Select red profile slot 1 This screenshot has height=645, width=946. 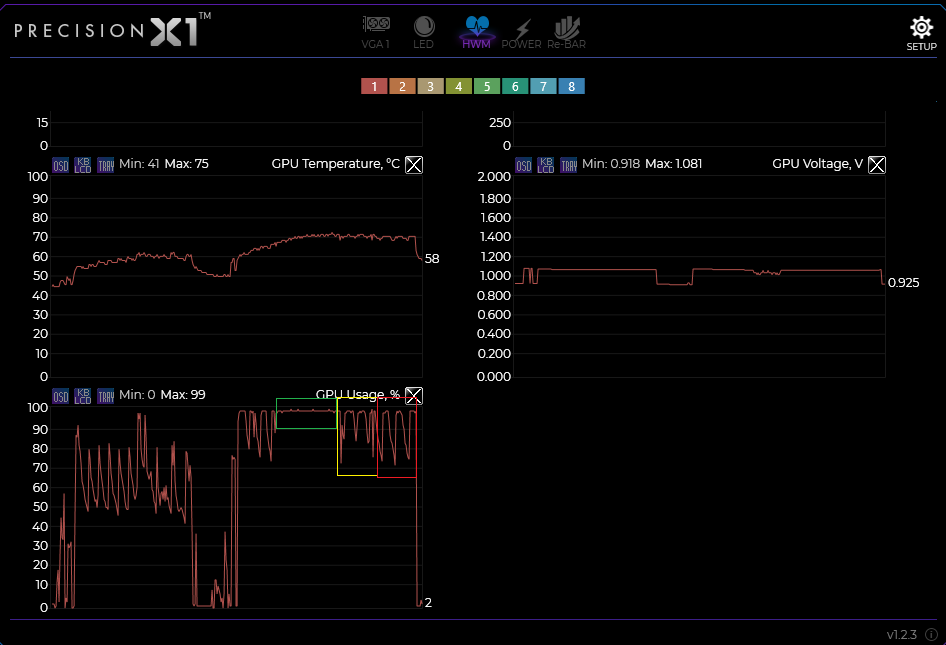click(x=374, y=86)
